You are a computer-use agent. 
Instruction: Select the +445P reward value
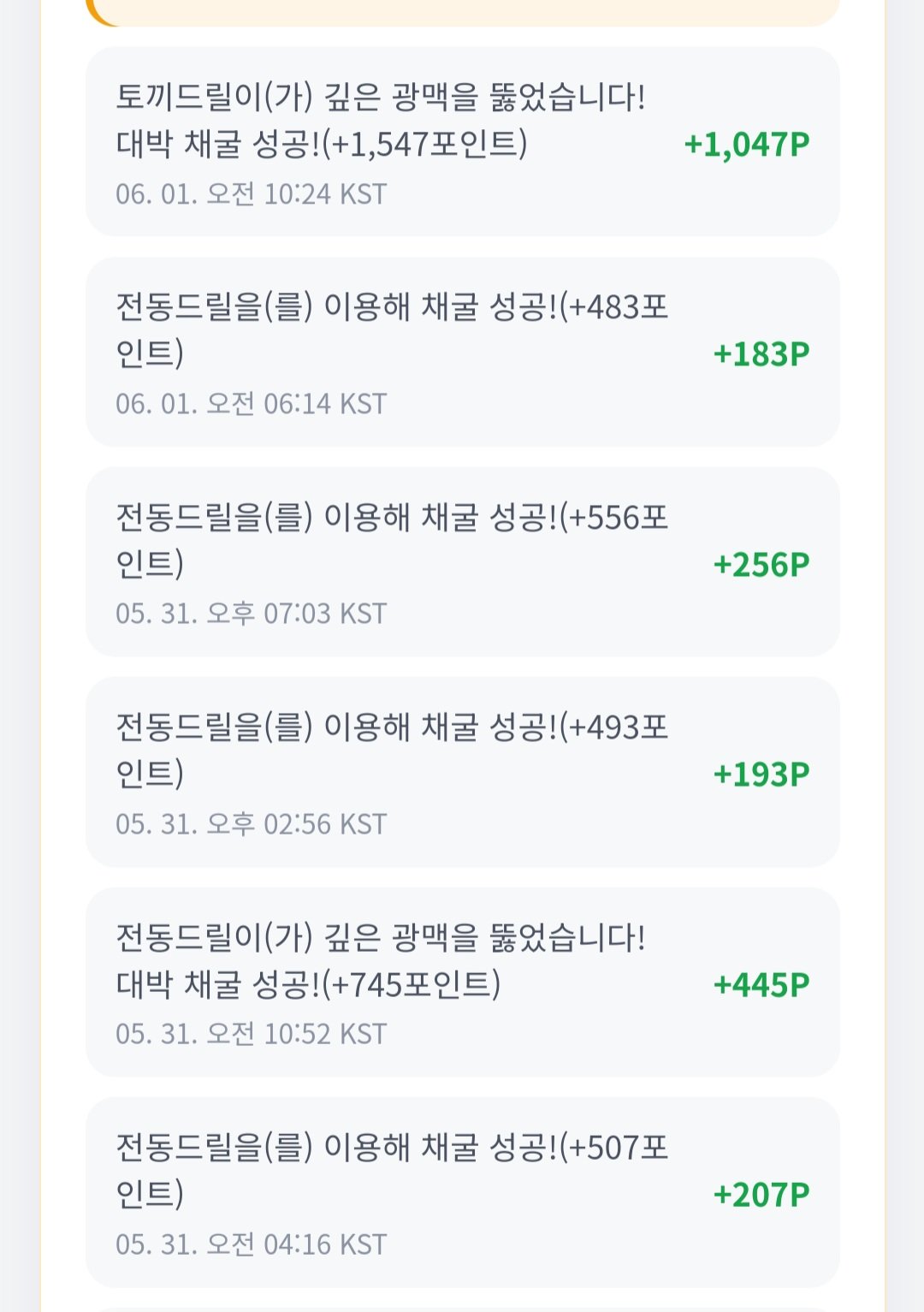click(x=761, y=984)
